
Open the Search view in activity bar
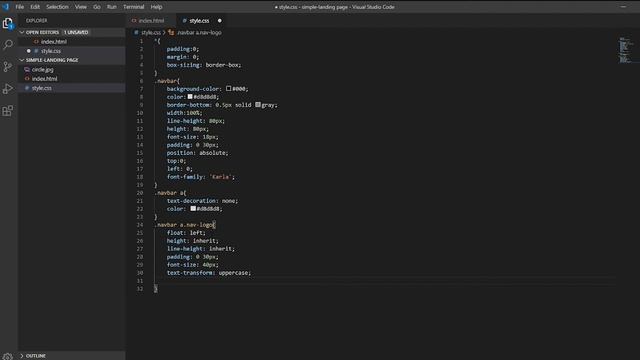tap(8, 45)
